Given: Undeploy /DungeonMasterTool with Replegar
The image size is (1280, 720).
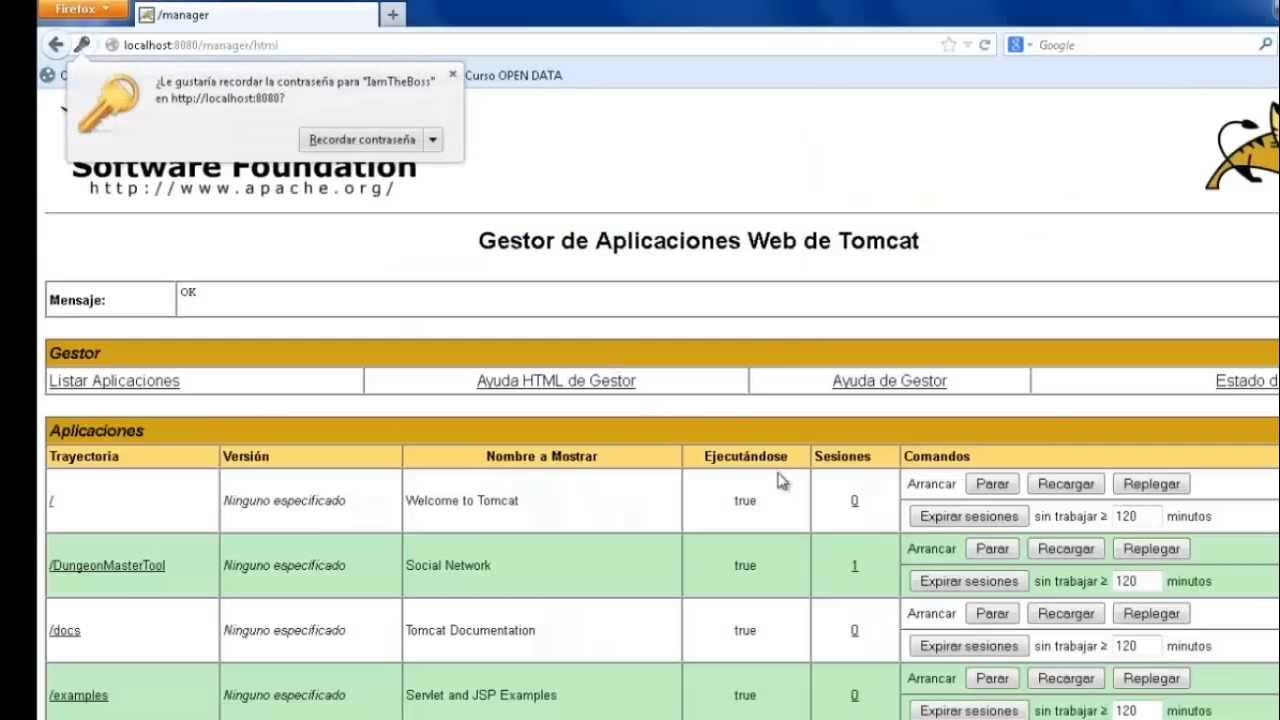Looking at the screenshot, I should [1151, 549].
